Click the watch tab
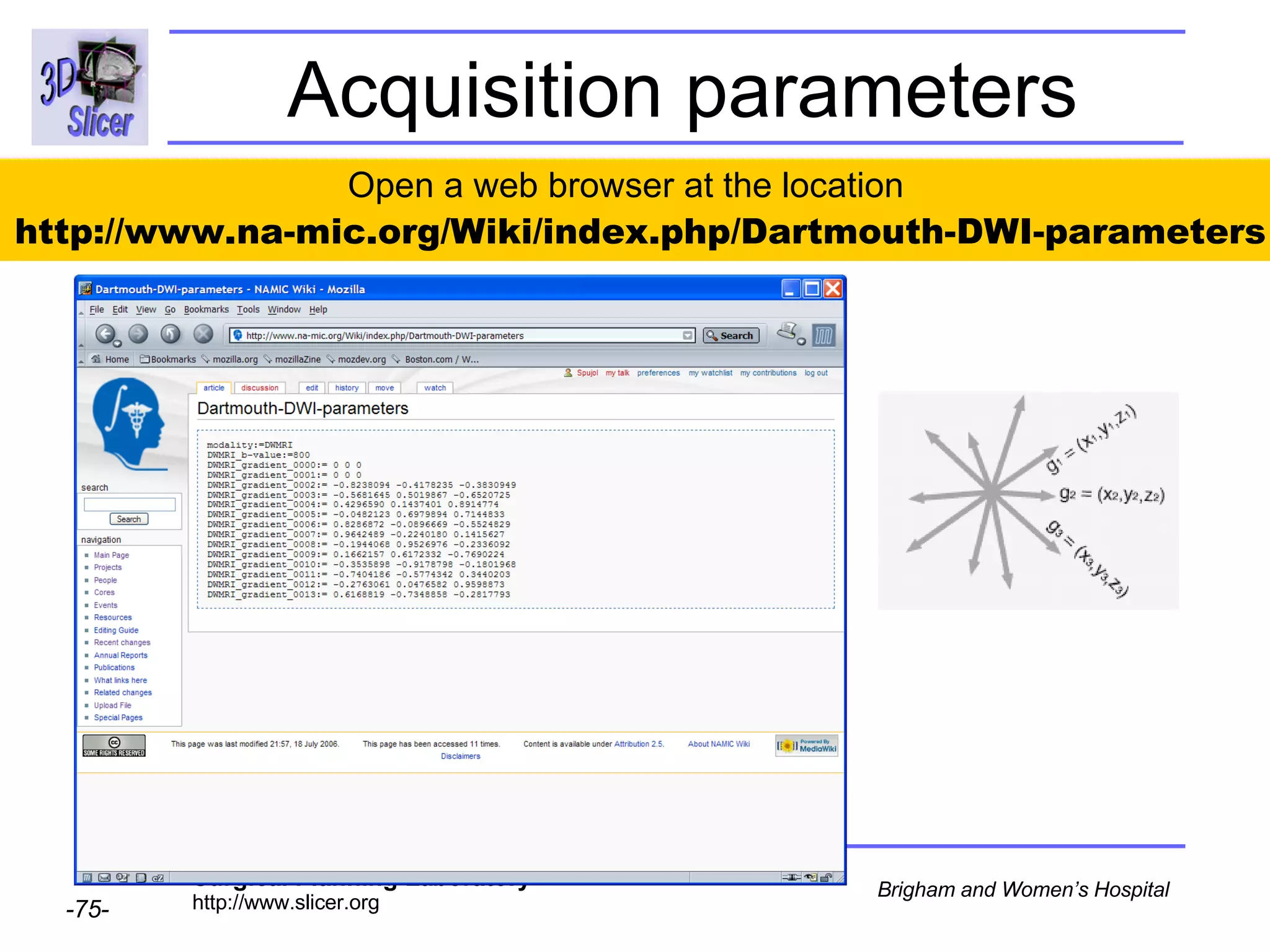Image resolution: width=1270 pixels, height=952 pixels. (435, 388)
